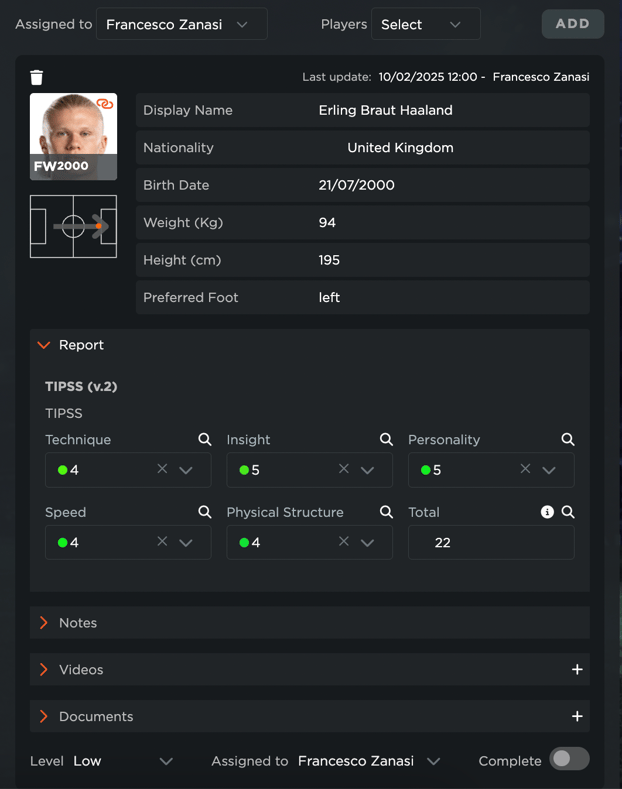
Task: Clear the Physical Structure rating
Action: click(x=344, y=542)
